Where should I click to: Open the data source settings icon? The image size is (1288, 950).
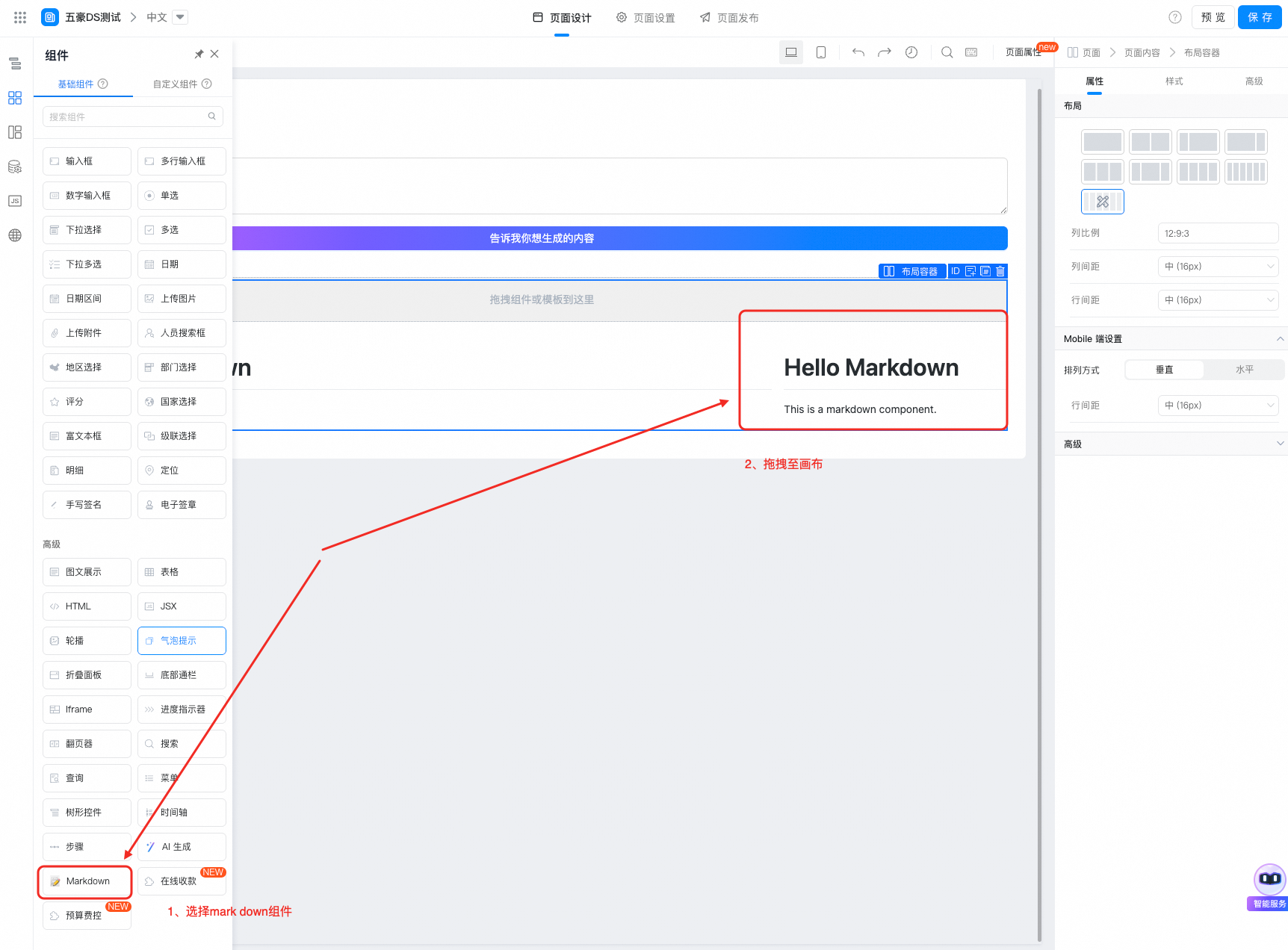pyautogui.click(x=15, y=167)
